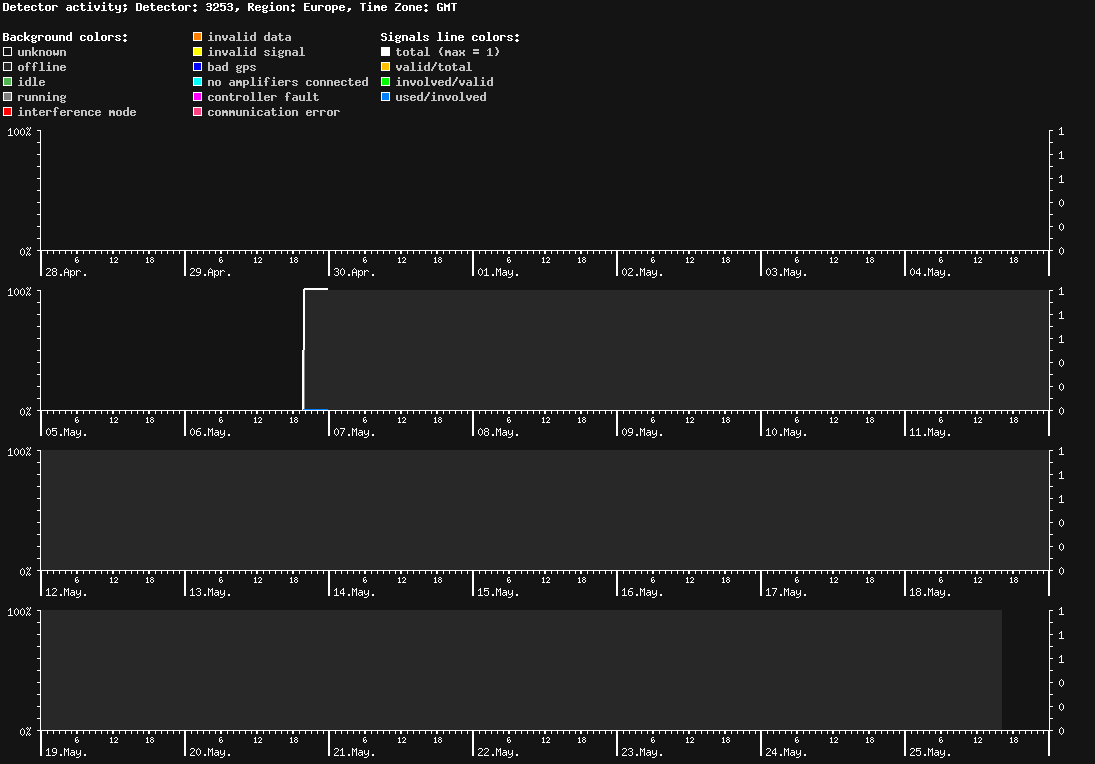Click the 07.May. date label
The width and height of the screenshot is (1095, 764).
354,432
